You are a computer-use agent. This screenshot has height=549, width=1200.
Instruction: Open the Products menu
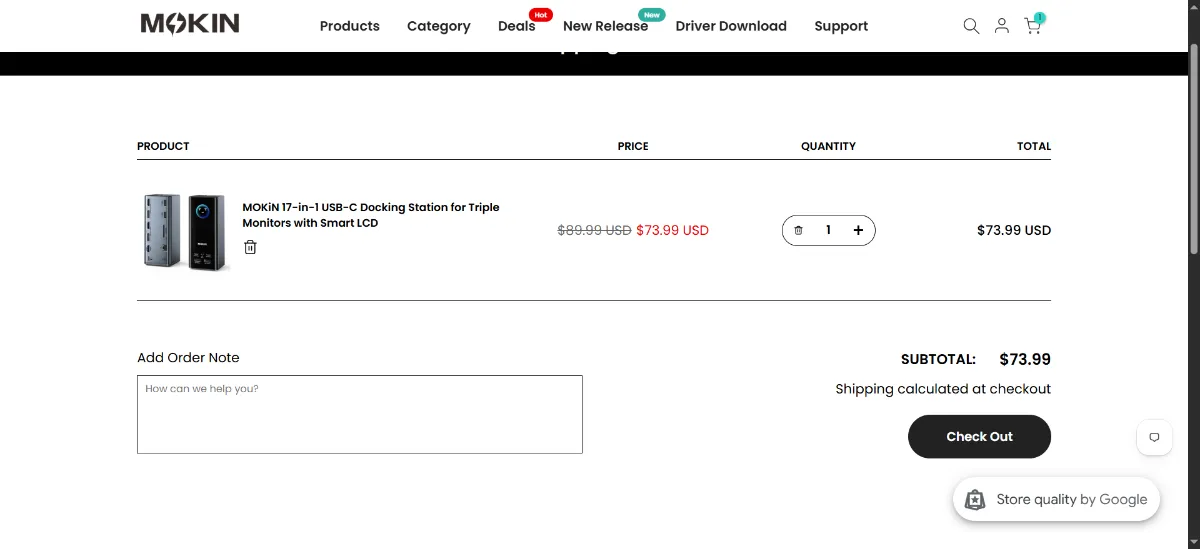350,26
